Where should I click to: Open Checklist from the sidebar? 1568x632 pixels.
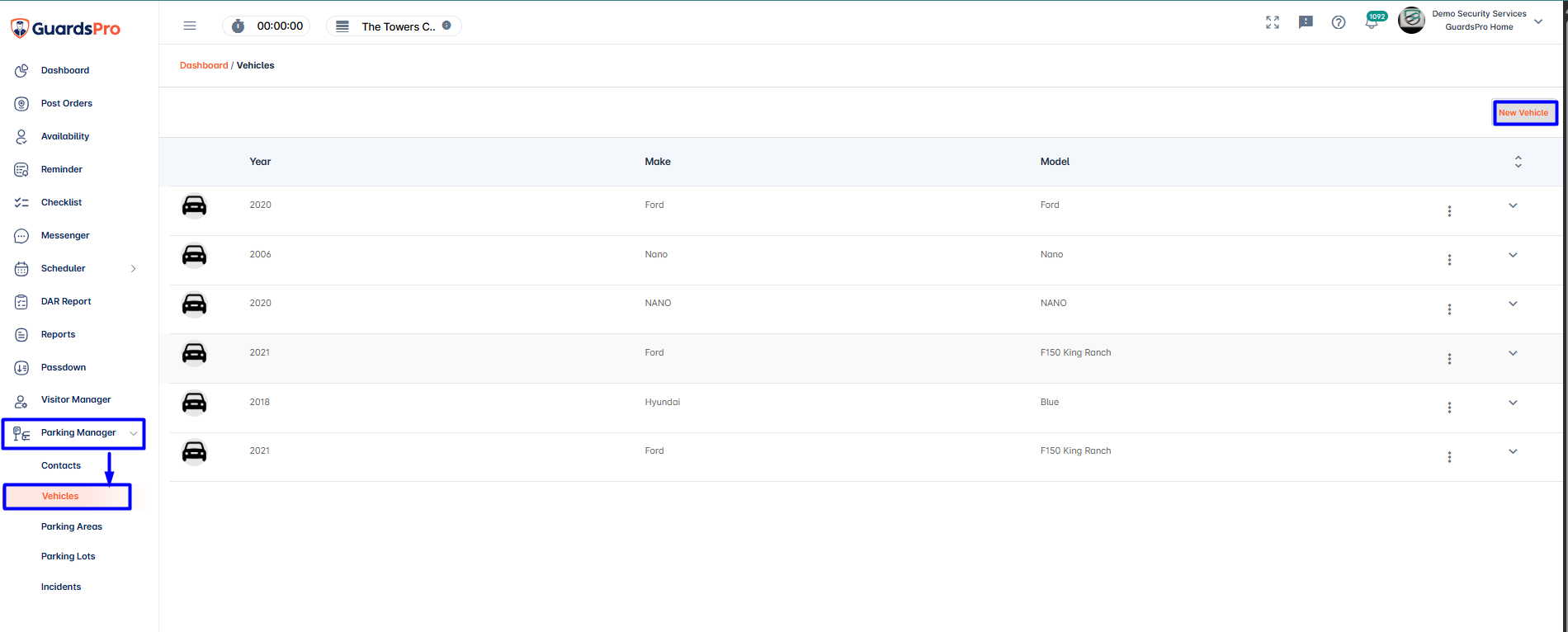coord(61,202)
